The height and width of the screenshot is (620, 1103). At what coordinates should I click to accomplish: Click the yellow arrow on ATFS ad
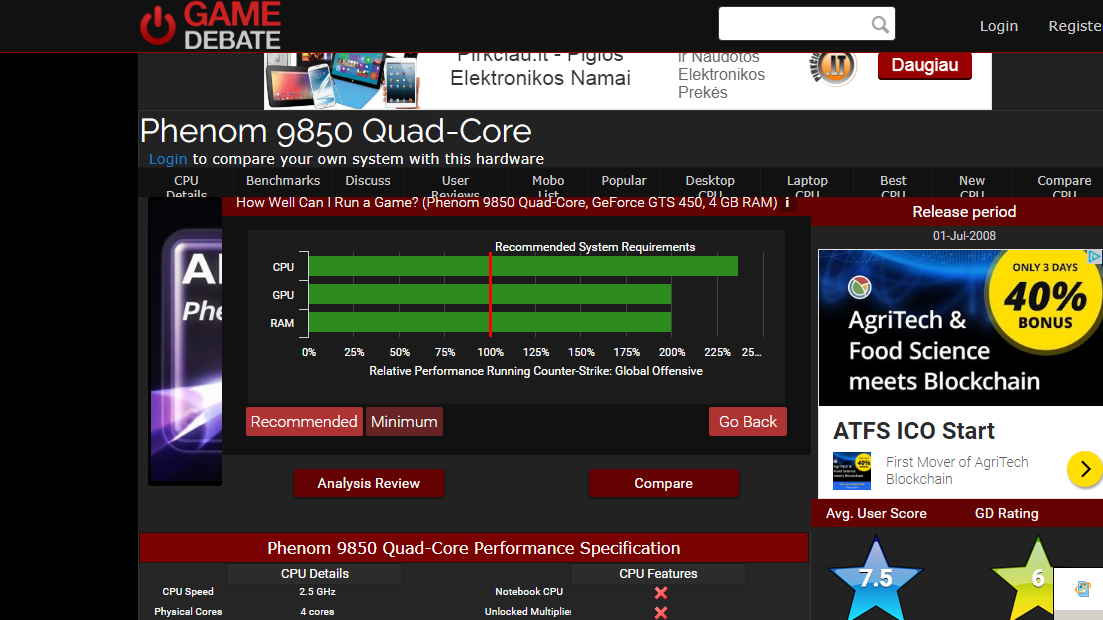click(x=1084, y=469)
